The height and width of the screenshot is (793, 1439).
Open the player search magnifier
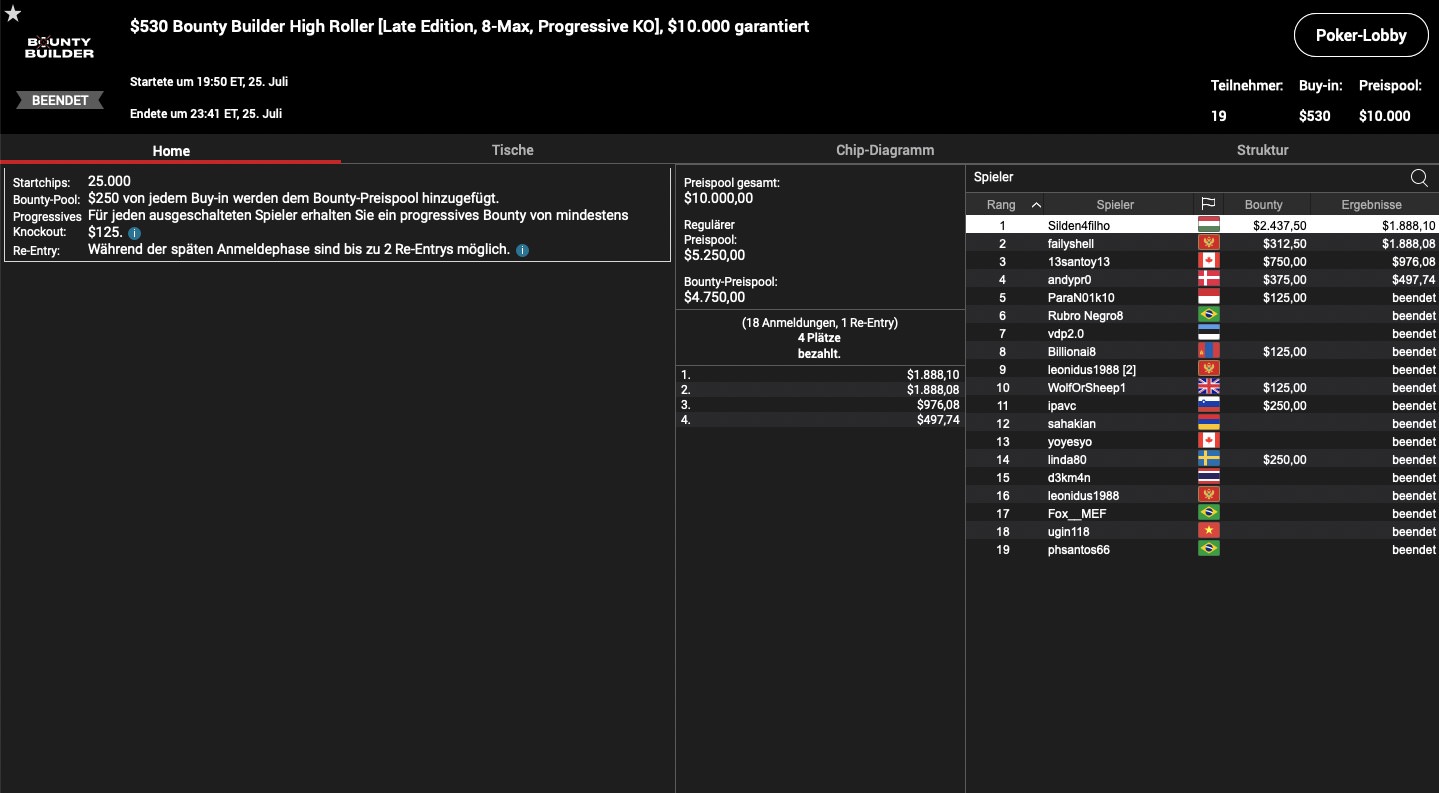point(1418,178)
